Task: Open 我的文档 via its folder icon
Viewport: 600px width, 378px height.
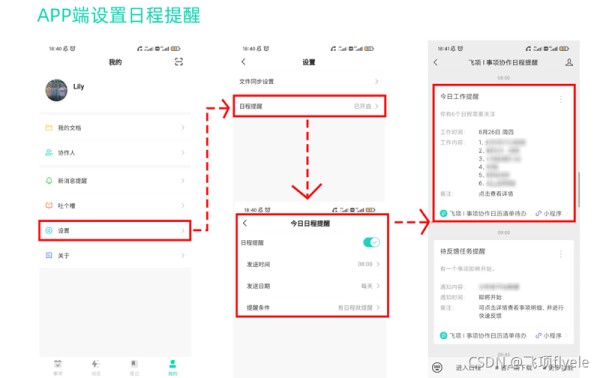Action: point(49,127)
